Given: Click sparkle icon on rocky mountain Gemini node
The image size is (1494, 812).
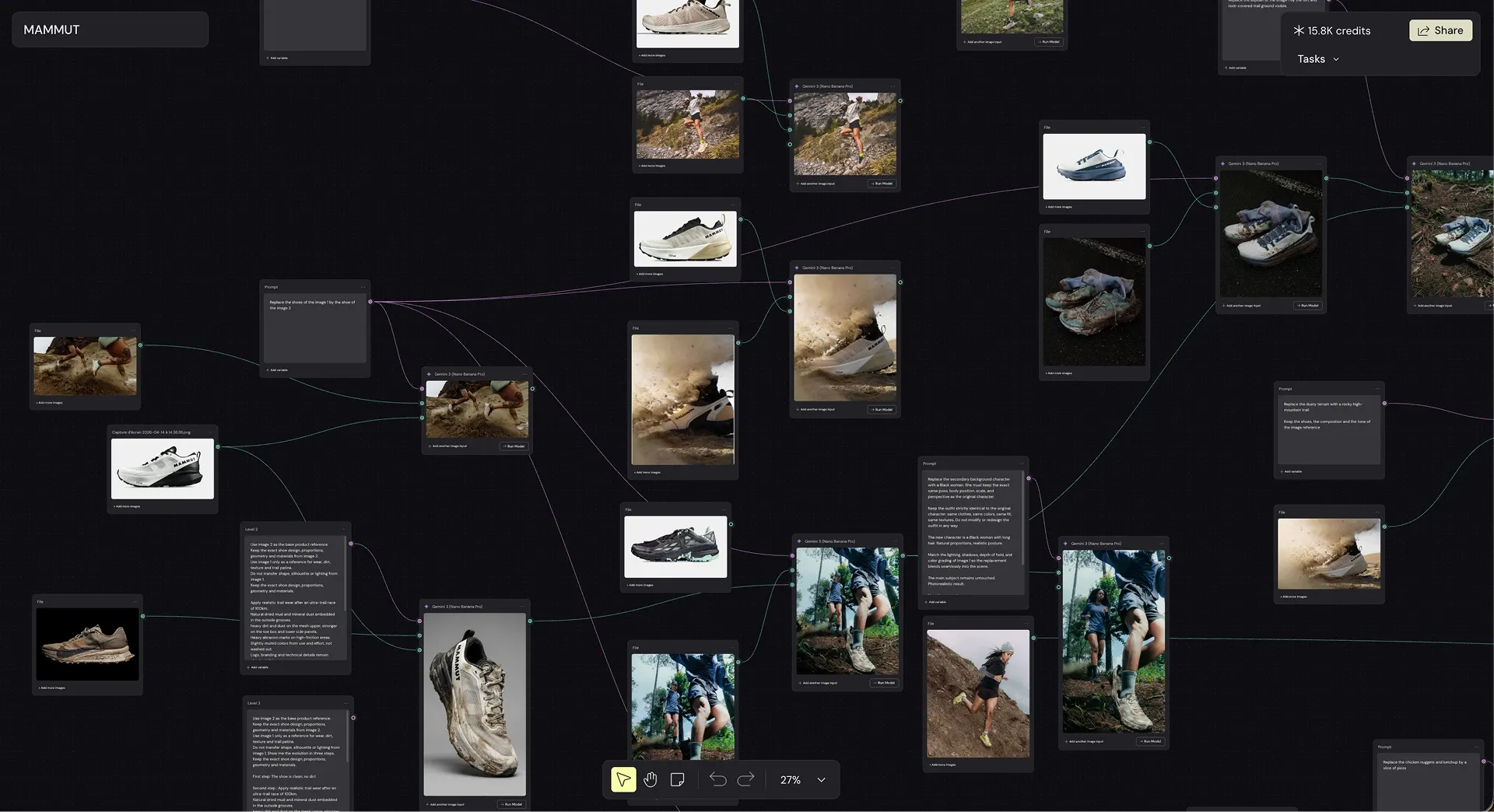Looking at the screenshot, I should (x=797, y=86).
